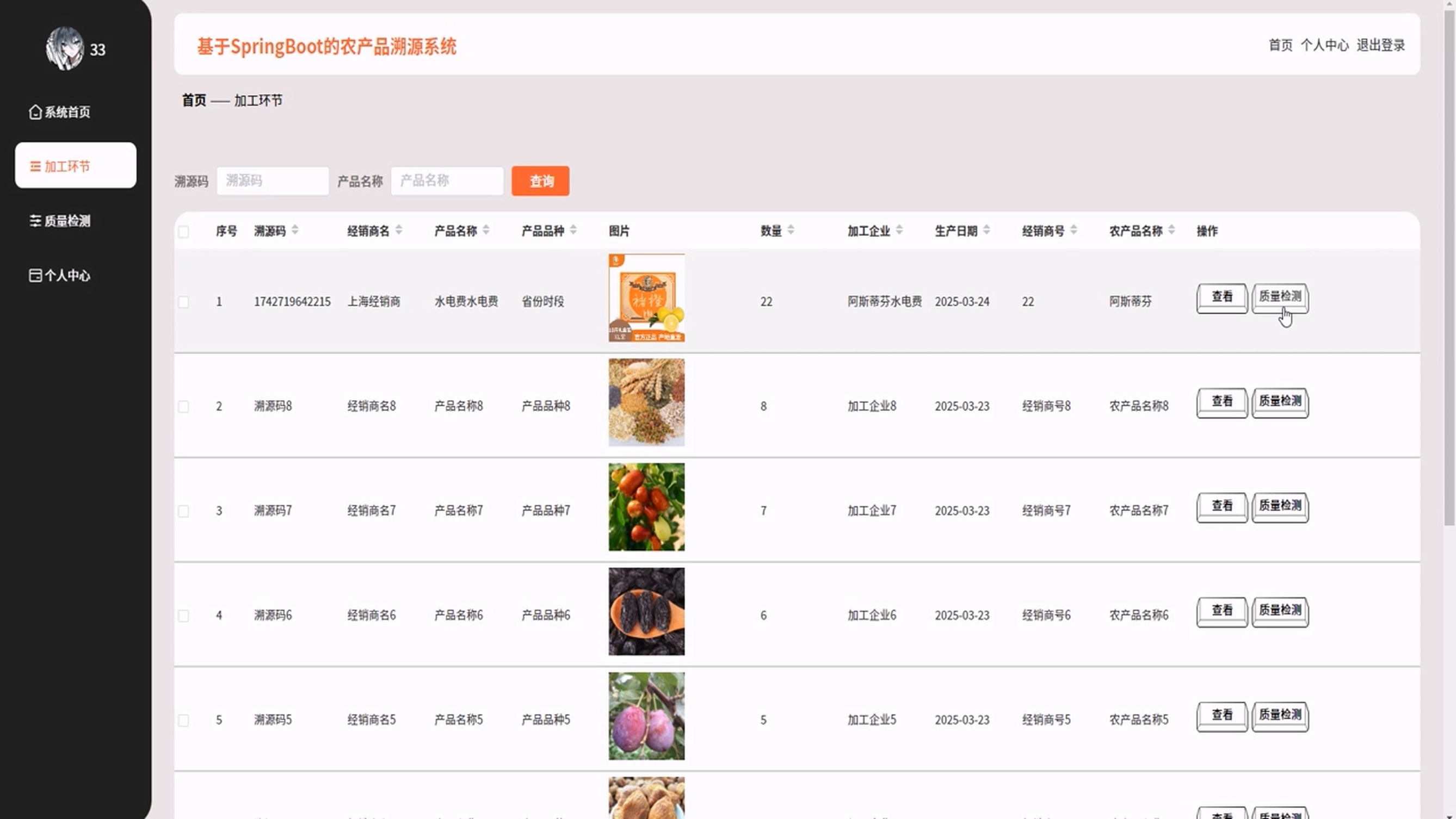This screenshot has height=819, width=1456.
Task: Click the home icon beside 系统首页
Action: pyautogui.click(x=35, y=112)
